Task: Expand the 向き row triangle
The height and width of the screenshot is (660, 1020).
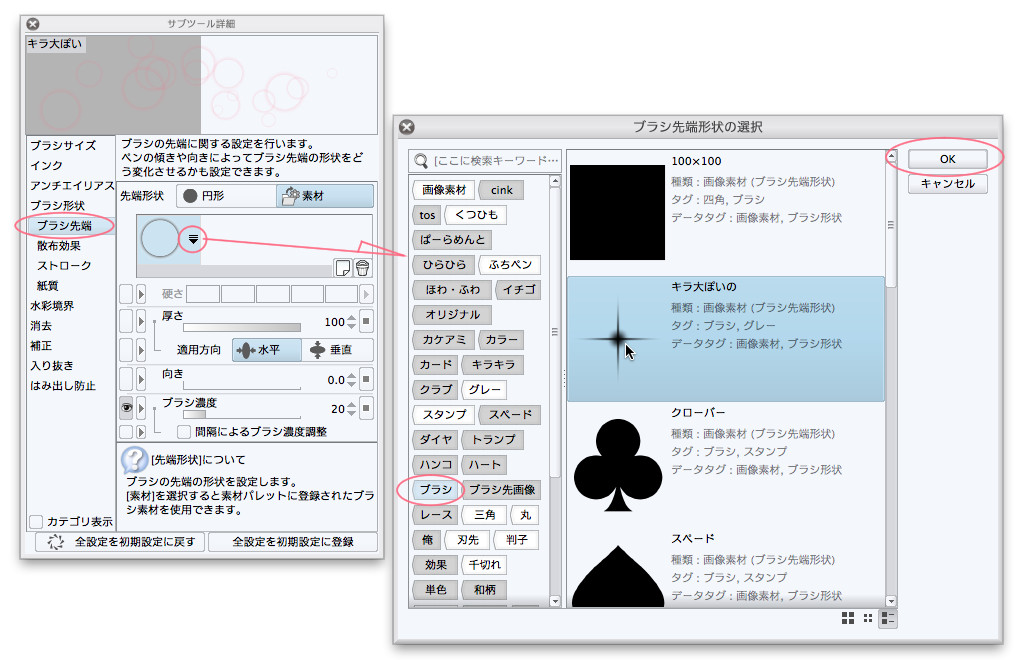Action: click(x=141, y=379)
